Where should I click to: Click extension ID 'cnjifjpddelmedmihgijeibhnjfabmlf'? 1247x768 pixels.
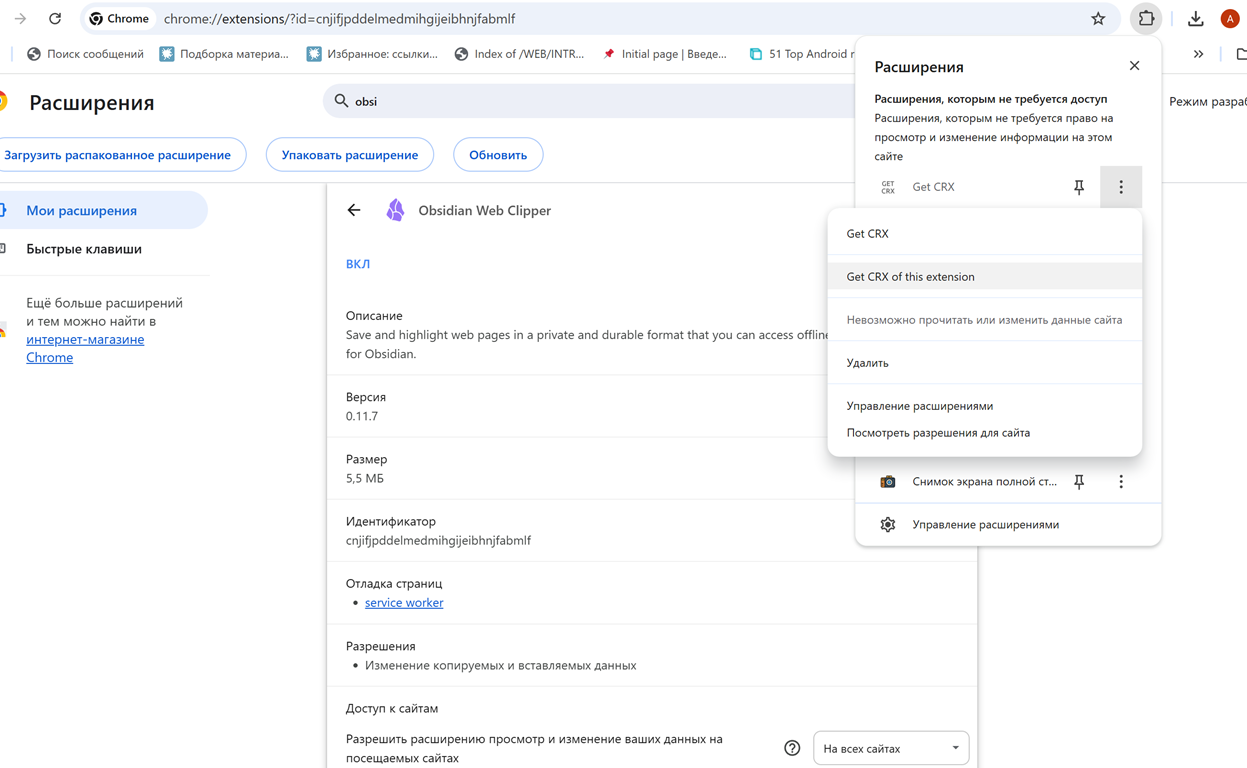pos(438,540)
